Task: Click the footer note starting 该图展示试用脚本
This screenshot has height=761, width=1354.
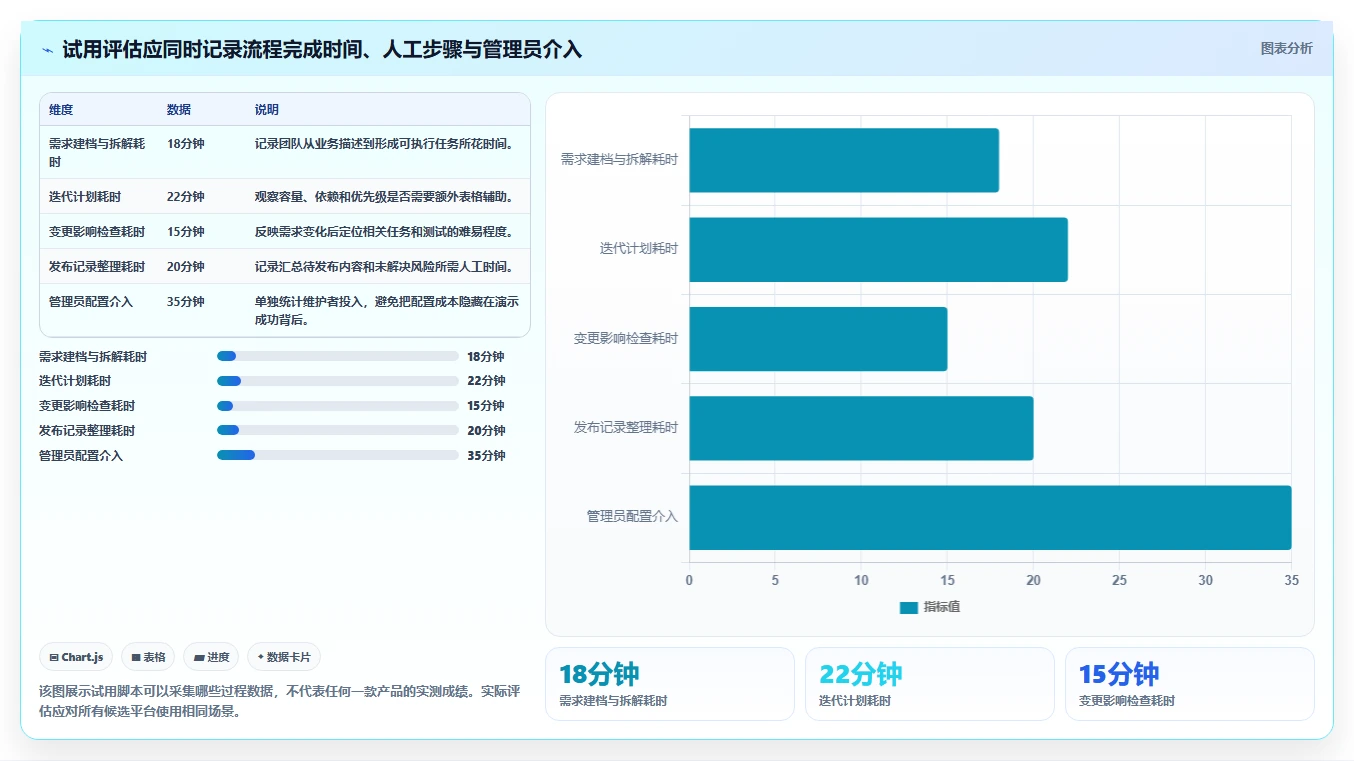Action: [280, 702]
